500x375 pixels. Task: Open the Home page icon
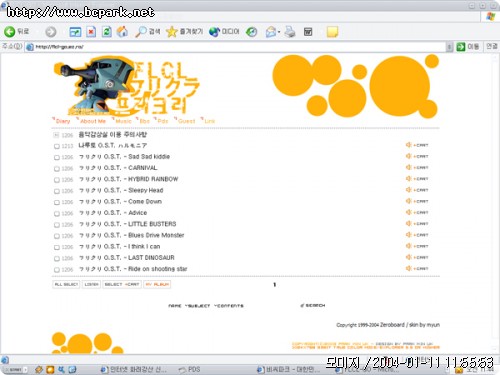[x=122, y=32]
